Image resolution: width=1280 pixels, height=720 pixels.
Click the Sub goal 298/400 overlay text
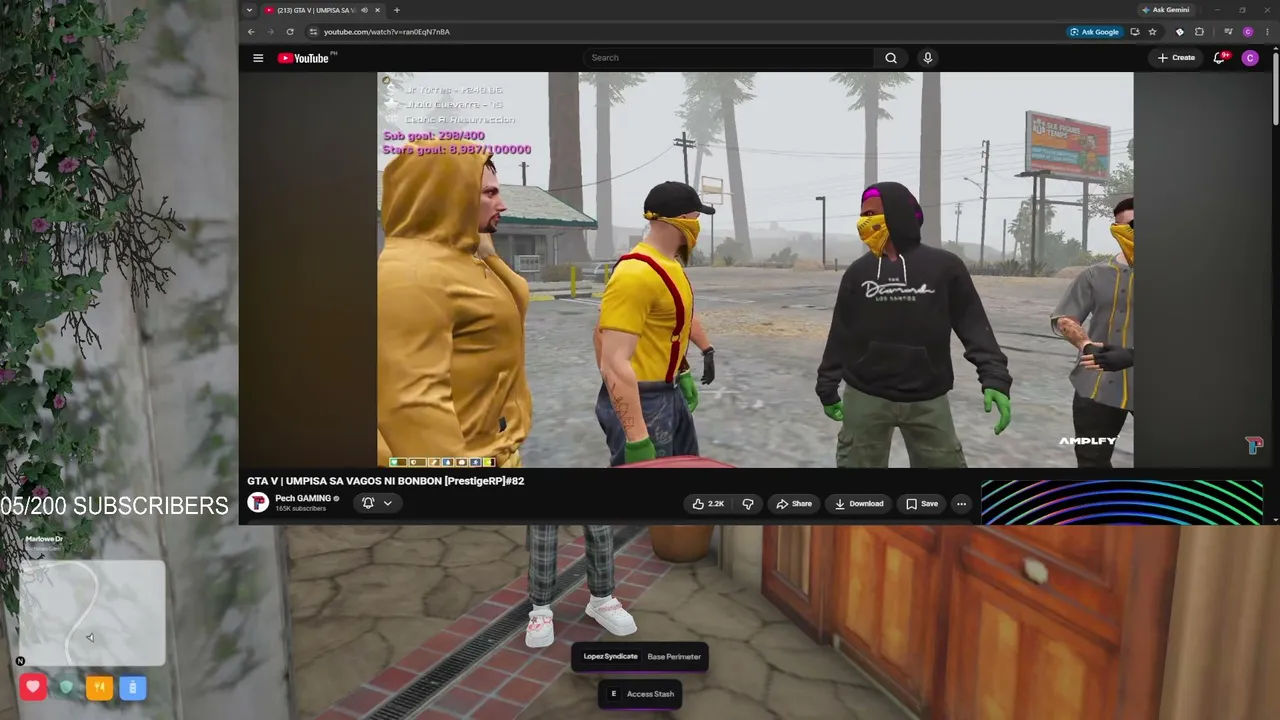pyautogui.click(x=434, y=136)
